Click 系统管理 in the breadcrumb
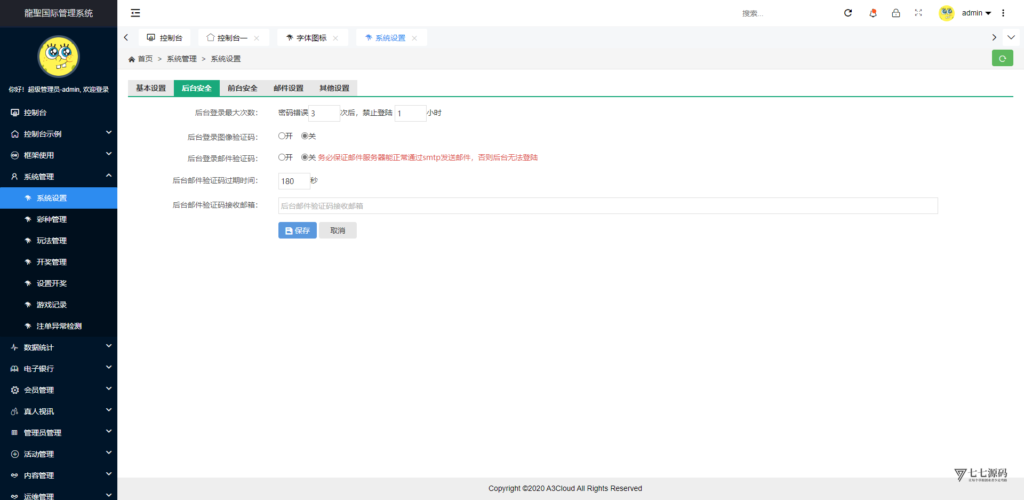This screenshot has width=1024, height=500. tap(182, 59)
